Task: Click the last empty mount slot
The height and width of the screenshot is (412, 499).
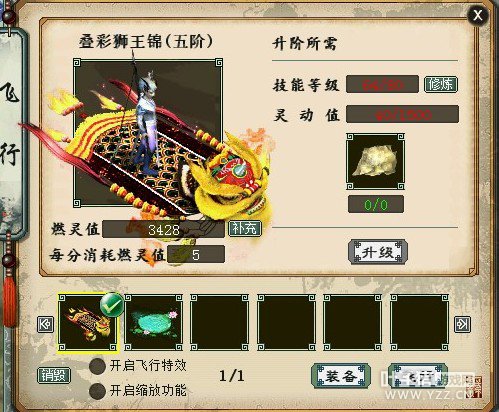Action: click(419, 323)
